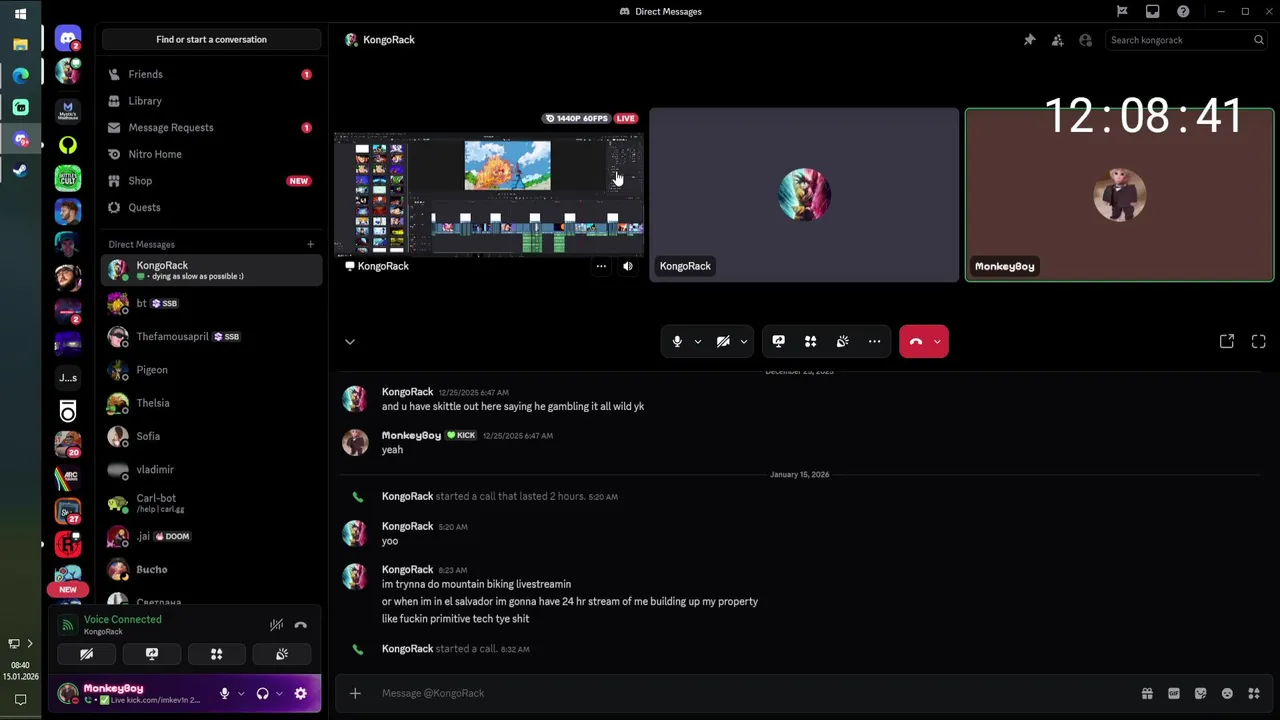Open Message Requests
The height and width of the screenshot is (720, 1280).
[211, 128]
